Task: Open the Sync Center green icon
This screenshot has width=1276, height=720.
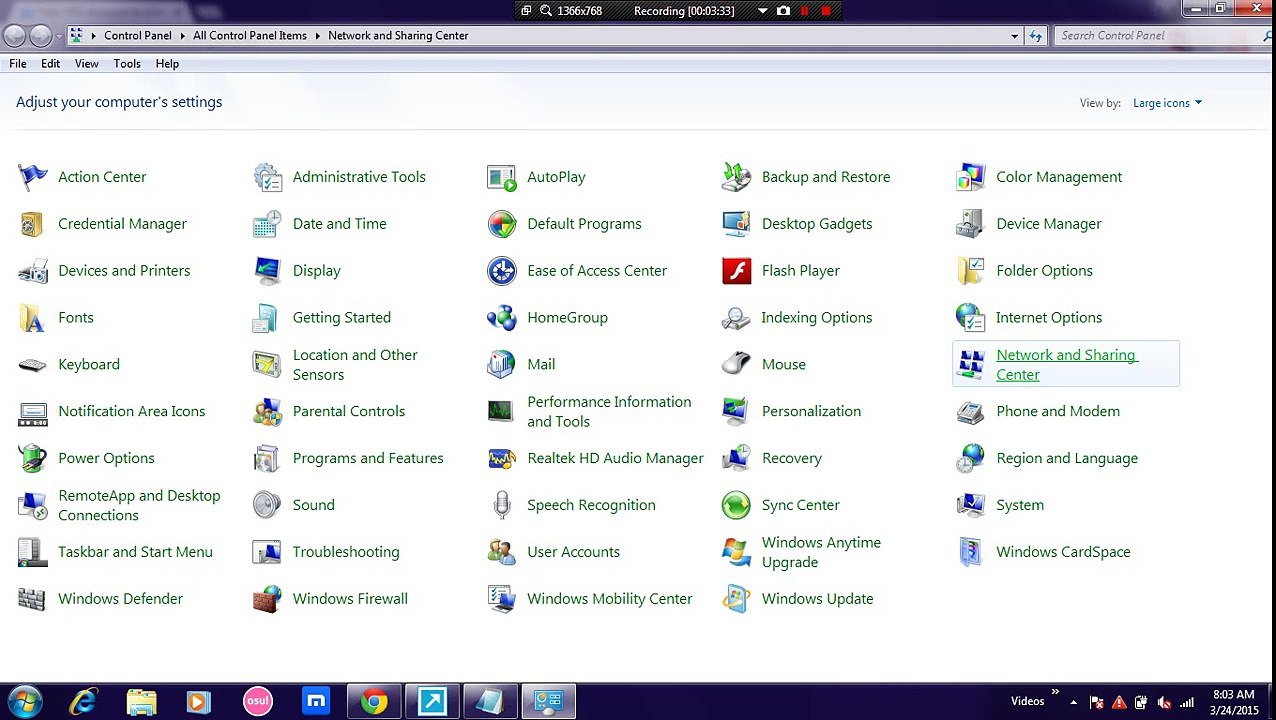Action: click(736, 505)
